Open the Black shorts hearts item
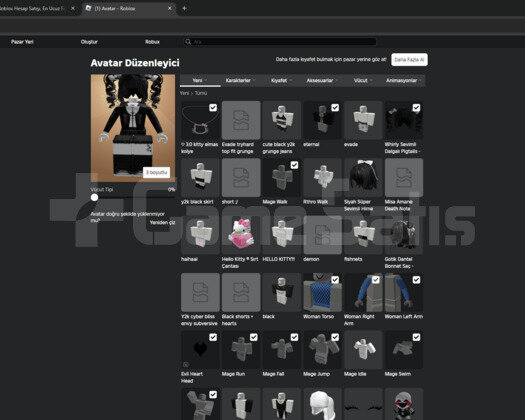This screenshot has height=420, width=525. tap(241, 292)
